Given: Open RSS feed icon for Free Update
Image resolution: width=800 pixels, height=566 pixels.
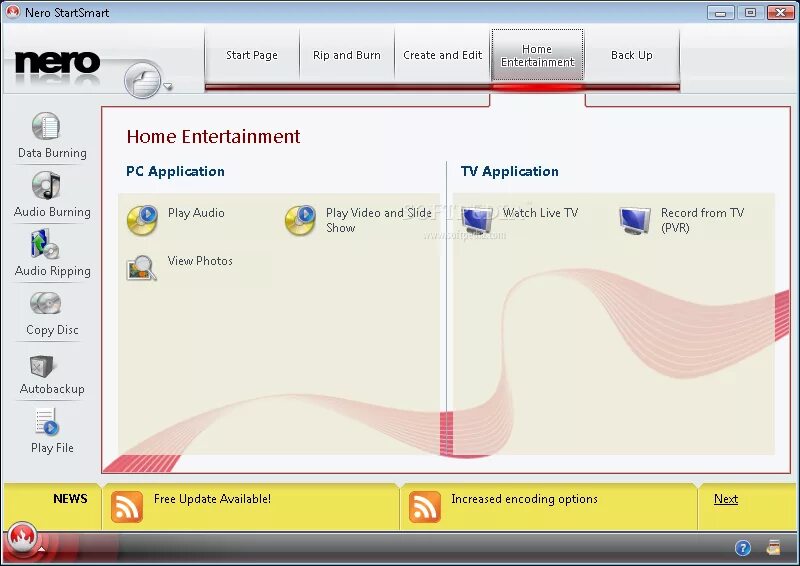Looking at the screenshot, I should click(x=127, y=507).
